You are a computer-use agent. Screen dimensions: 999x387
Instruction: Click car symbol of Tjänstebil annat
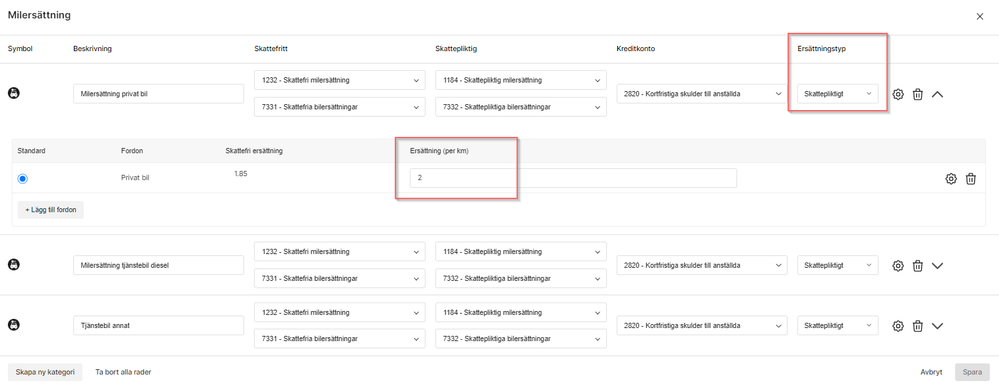pyautogui.click(x=13, y=325)
